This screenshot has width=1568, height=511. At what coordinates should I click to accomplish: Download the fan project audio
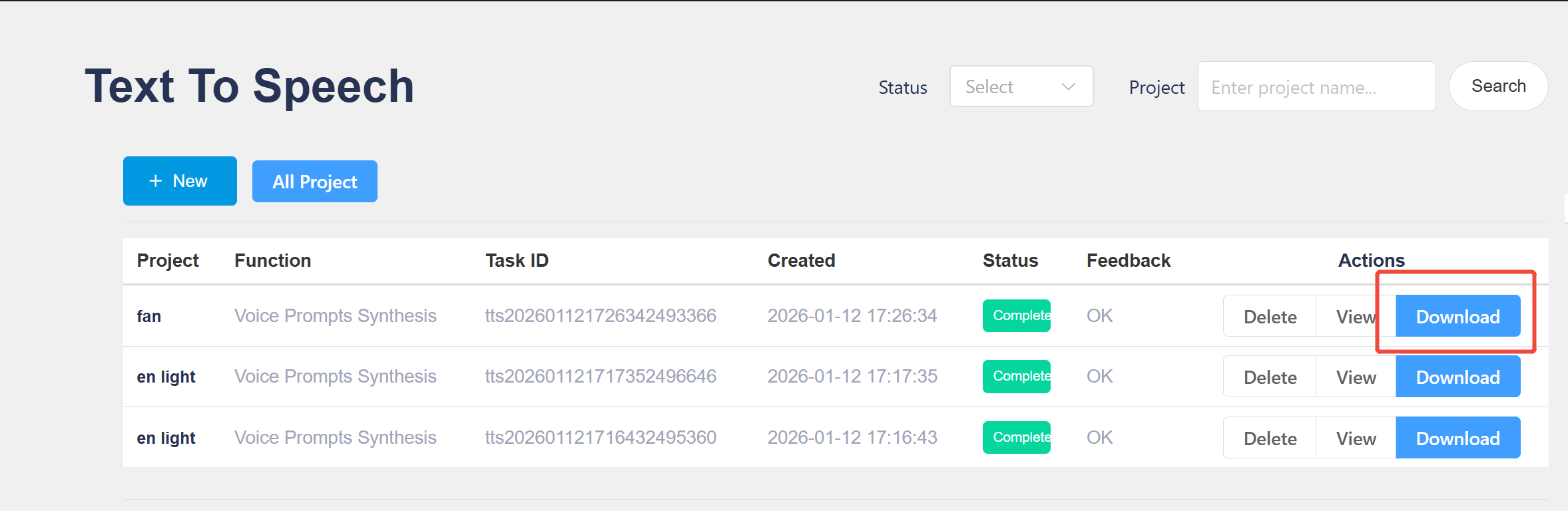[1457, 316]
